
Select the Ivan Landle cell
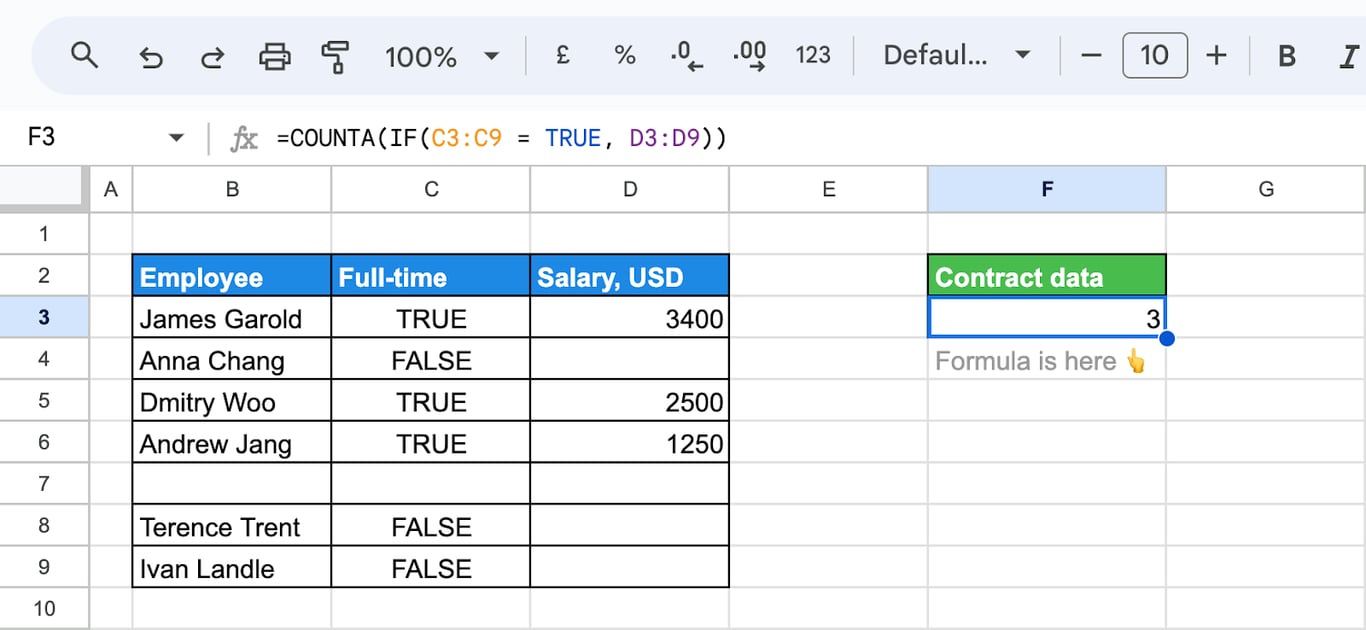[x=232, y=568]
